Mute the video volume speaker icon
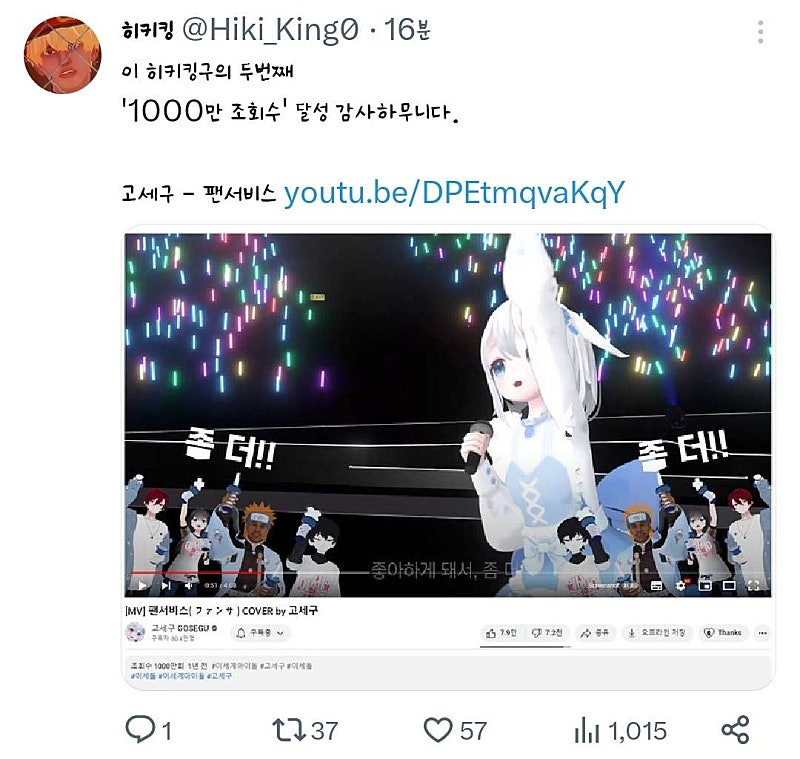The height and width of the screenshot is (759, 800). pos(189,585)
